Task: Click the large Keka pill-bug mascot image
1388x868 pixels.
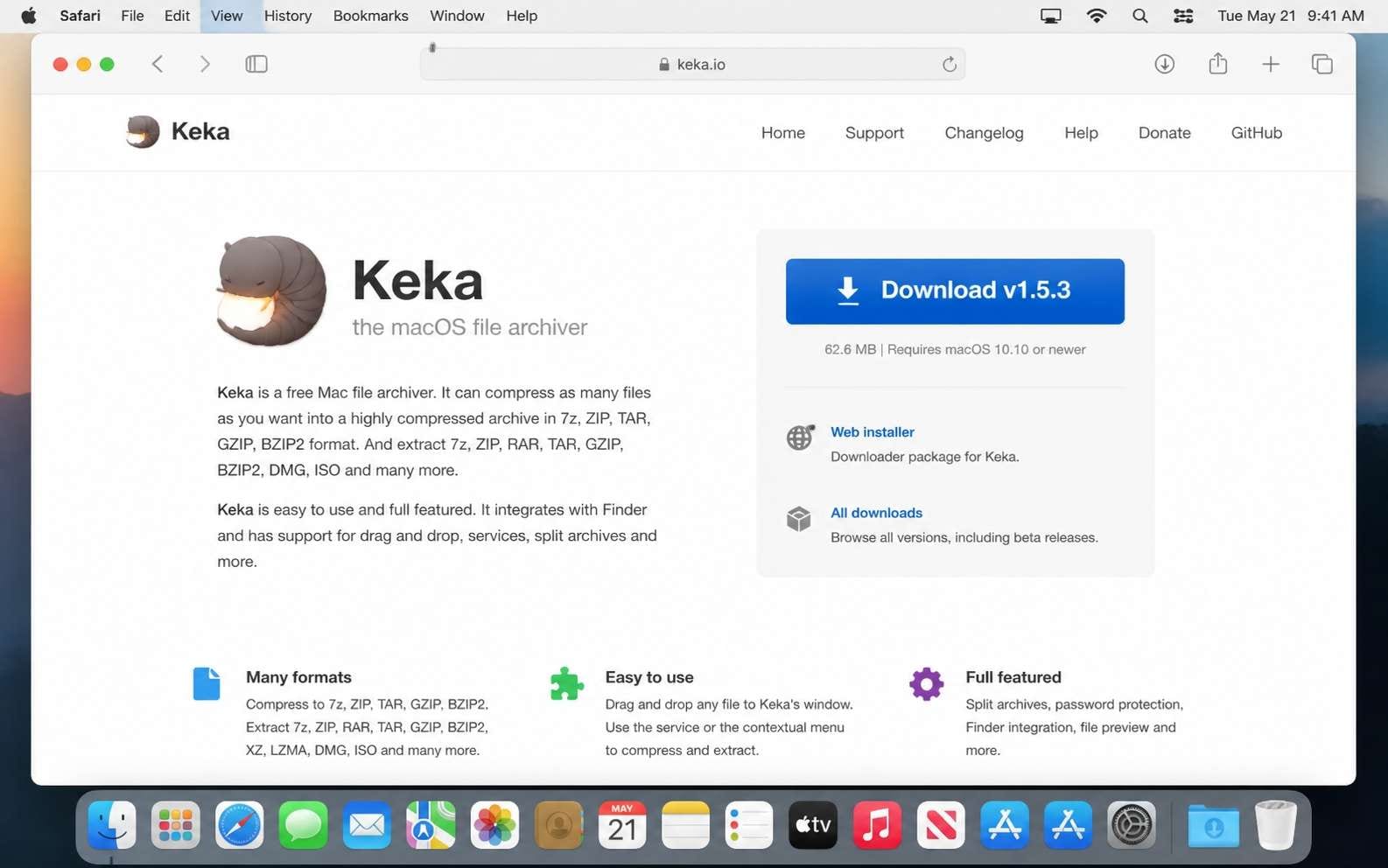Action: pos(271,290)
